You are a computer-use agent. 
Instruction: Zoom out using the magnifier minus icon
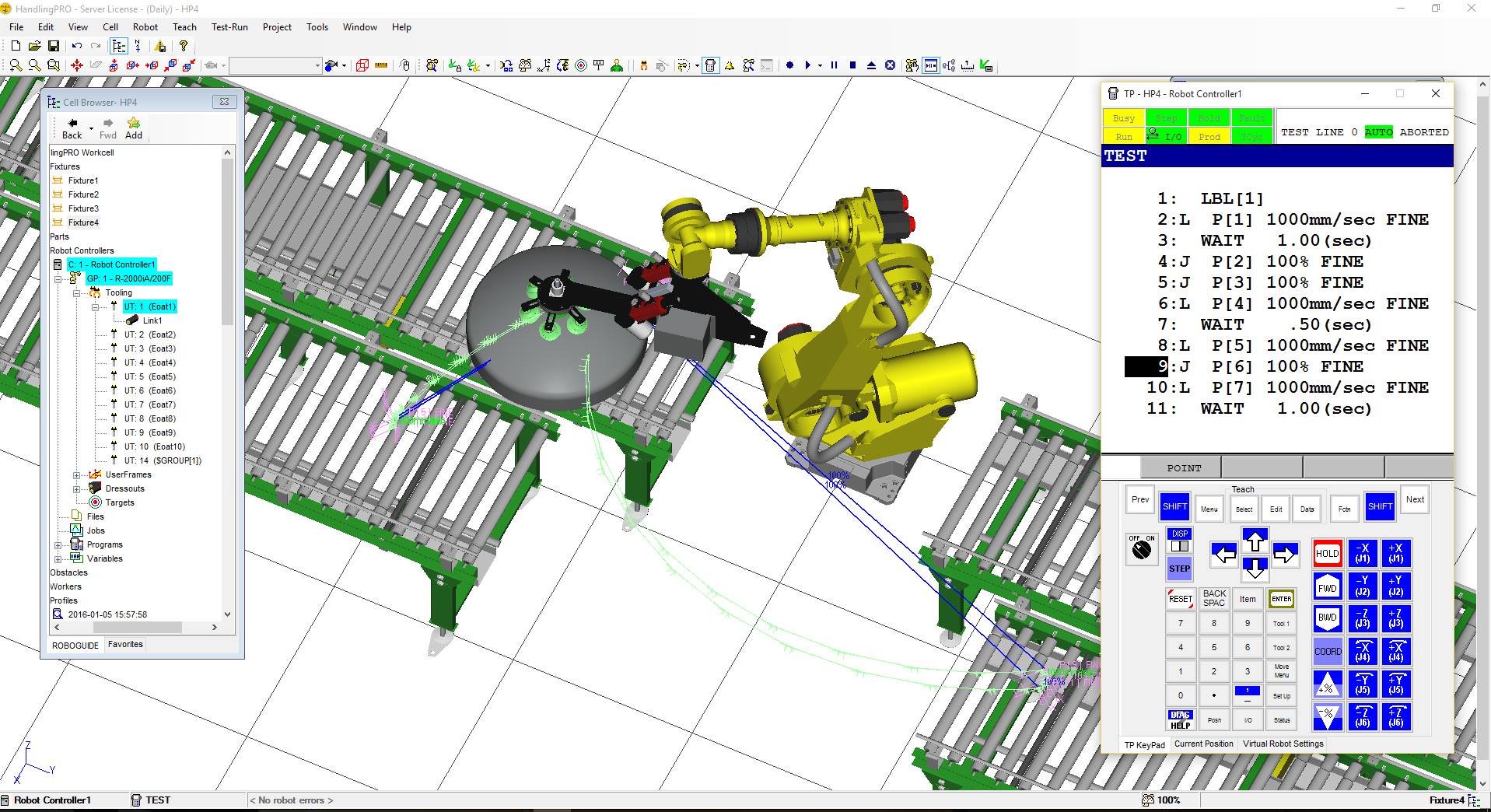click(34, 65)
